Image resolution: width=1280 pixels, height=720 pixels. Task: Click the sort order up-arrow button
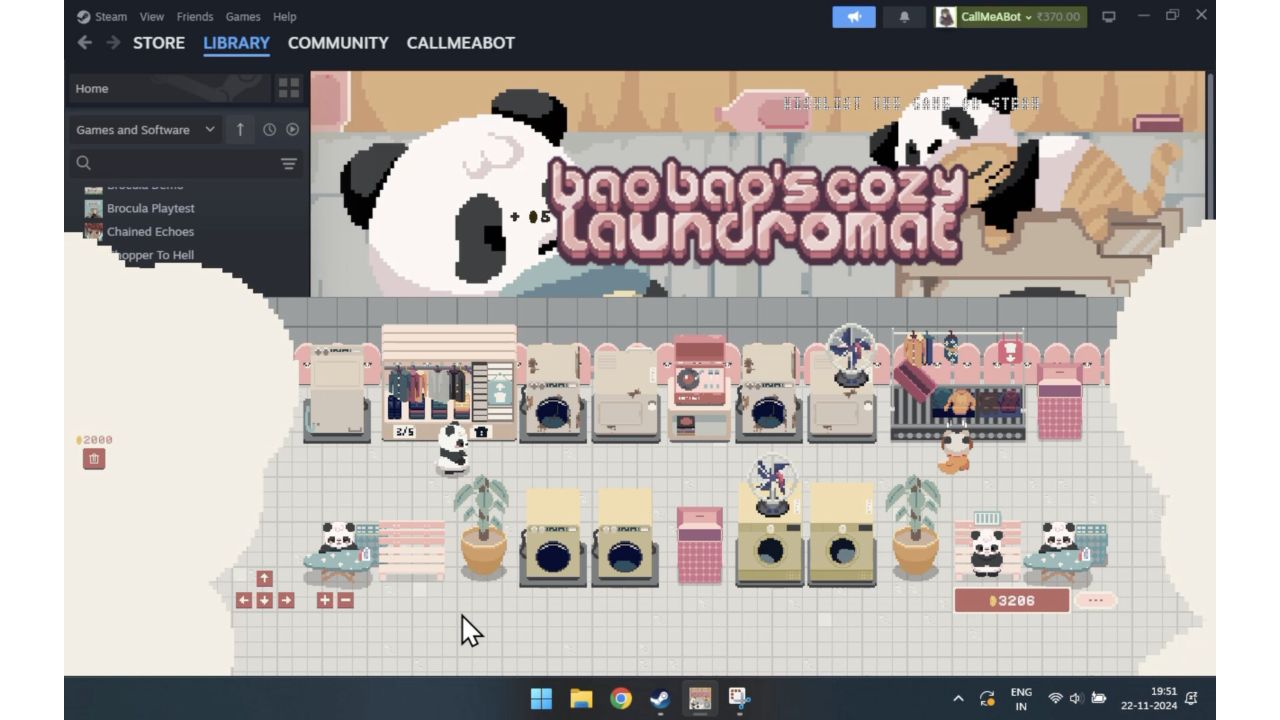coord(240,130)
